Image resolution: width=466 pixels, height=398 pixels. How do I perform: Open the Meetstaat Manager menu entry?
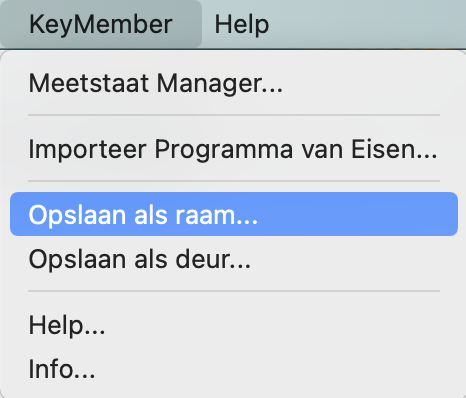click(234, 83)
